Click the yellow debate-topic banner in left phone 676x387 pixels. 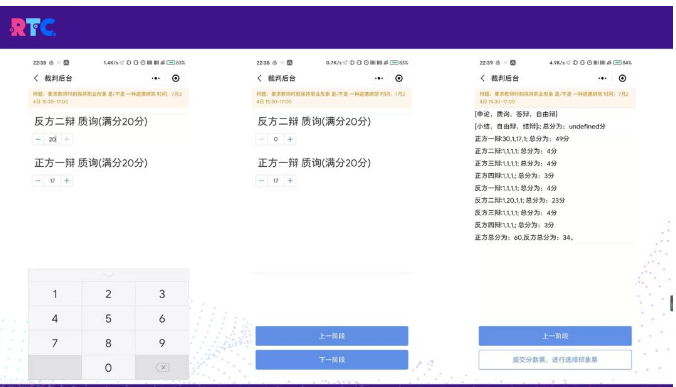click(109, 98)
